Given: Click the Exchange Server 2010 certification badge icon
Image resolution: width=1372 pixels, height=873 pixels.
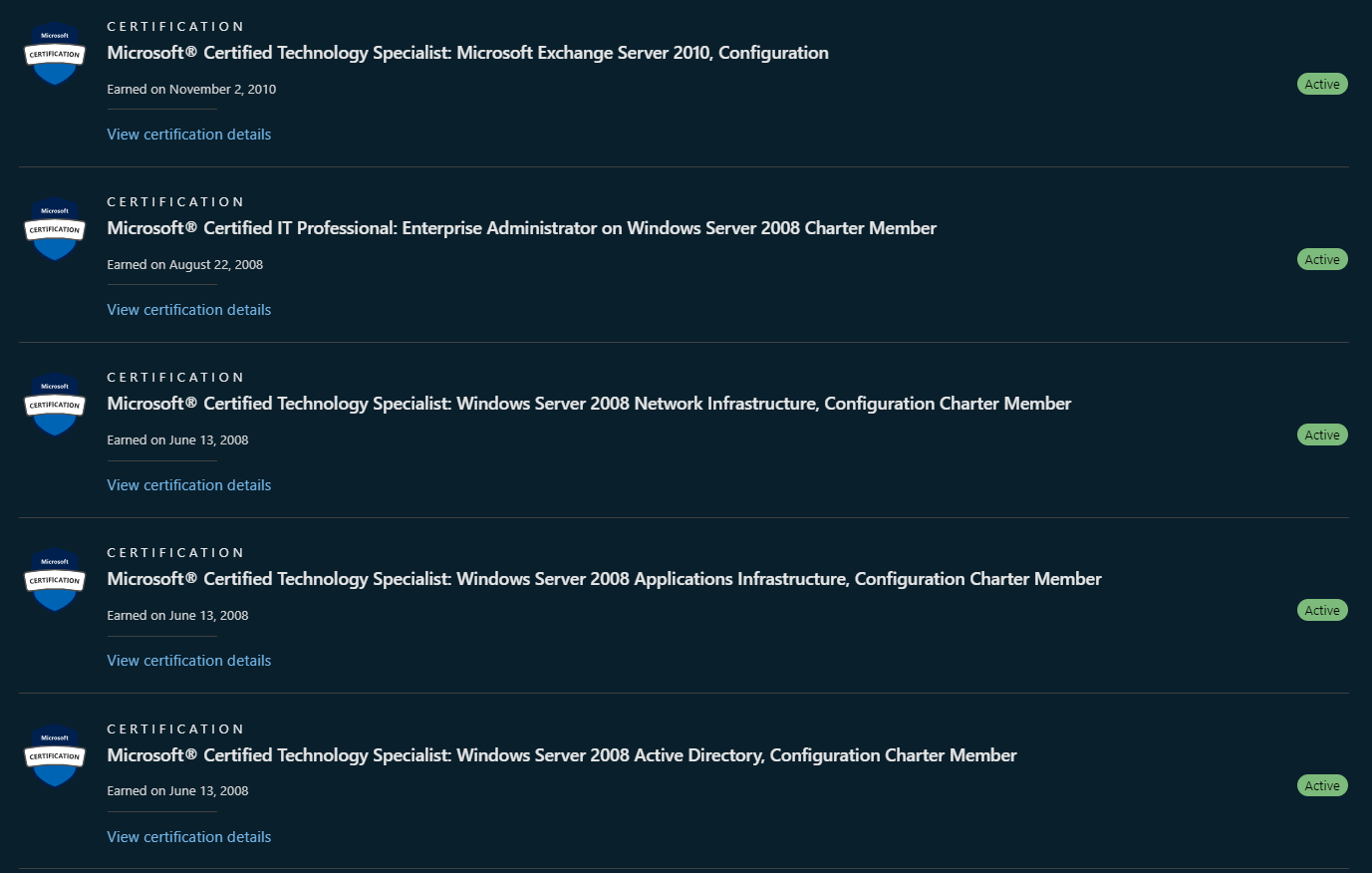Looking at the screenshot, I should point(55,54).
